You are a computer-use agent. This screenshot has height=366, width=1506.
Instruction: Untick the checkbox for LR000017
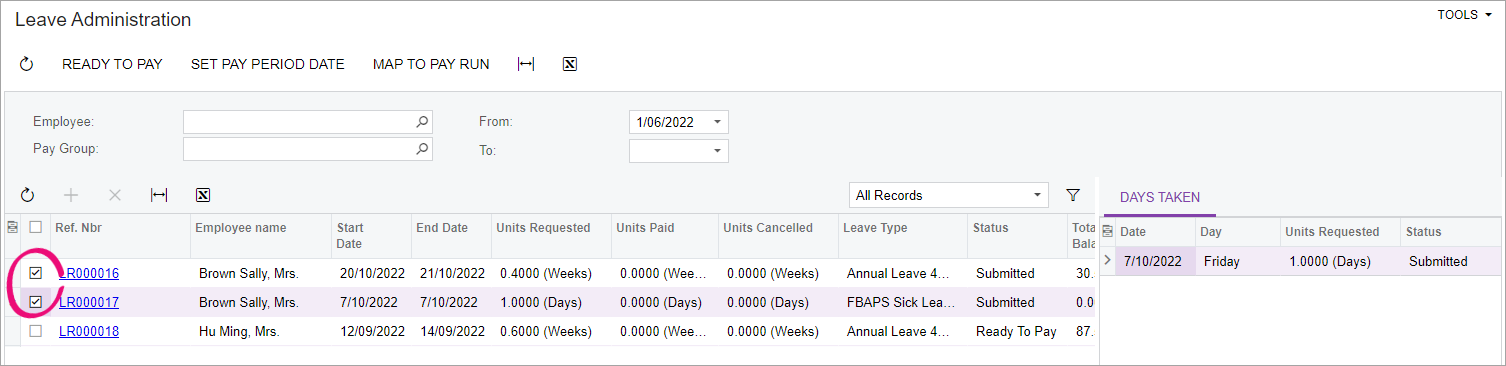[x=36, y=302]
